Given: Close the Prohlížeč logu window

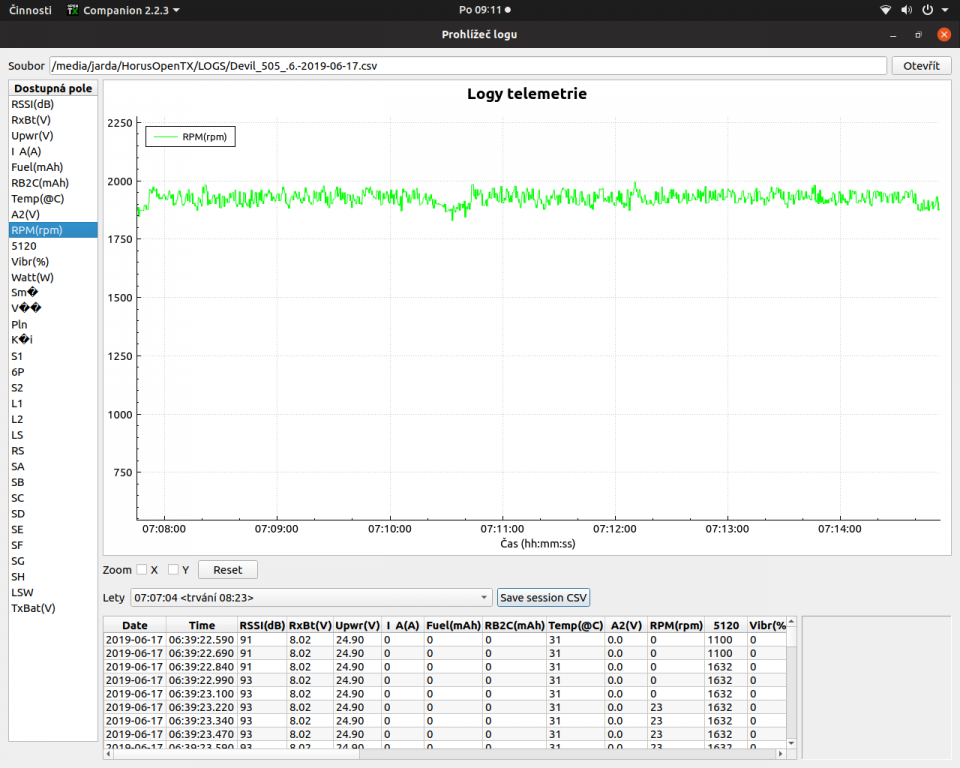Looking at the screenshot, I should [x=943, y=34].
